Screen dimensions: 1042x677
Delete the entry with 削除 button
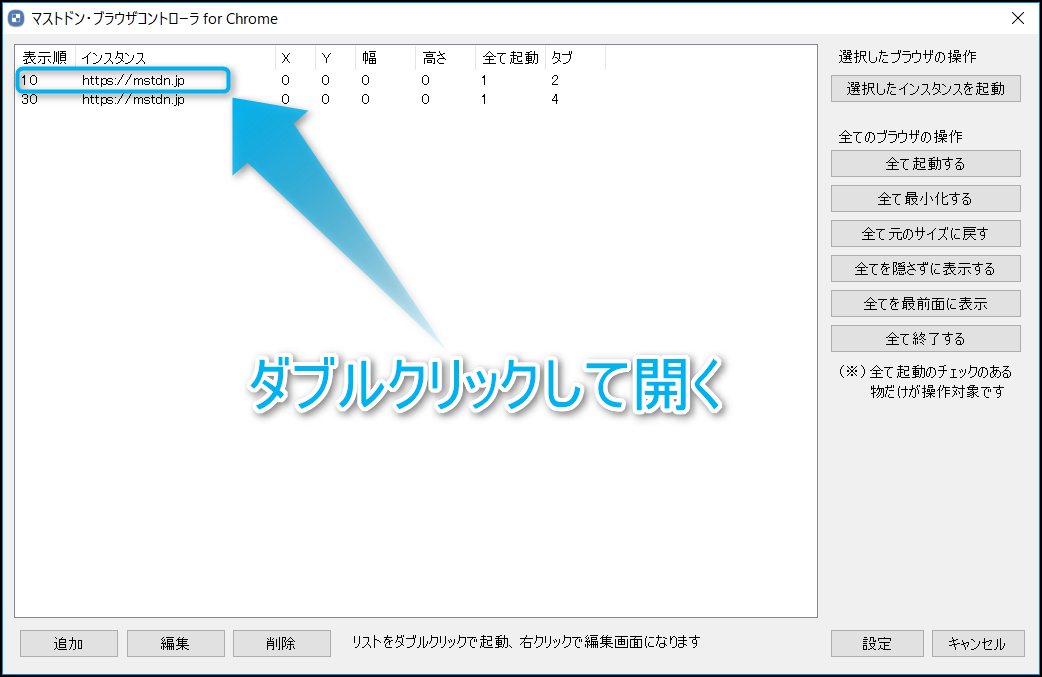[282, 644]
